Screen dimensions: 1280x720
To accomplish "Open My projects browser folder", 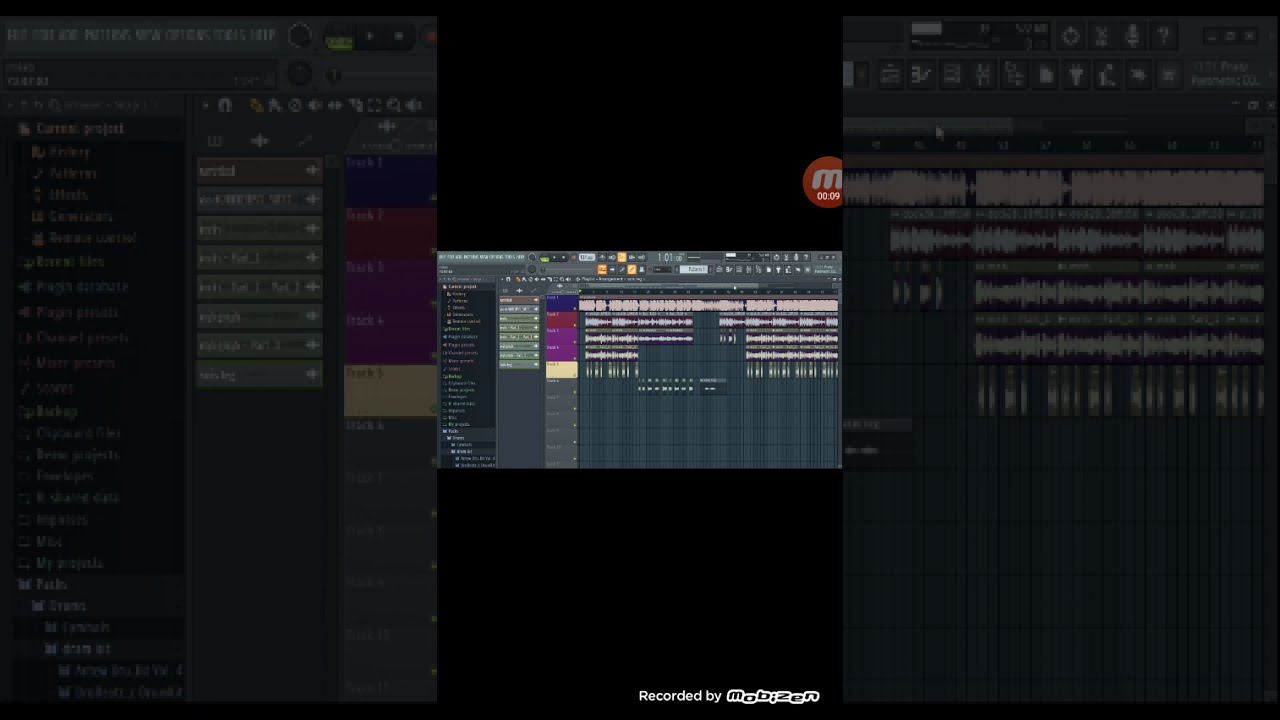I will [458, 424].
